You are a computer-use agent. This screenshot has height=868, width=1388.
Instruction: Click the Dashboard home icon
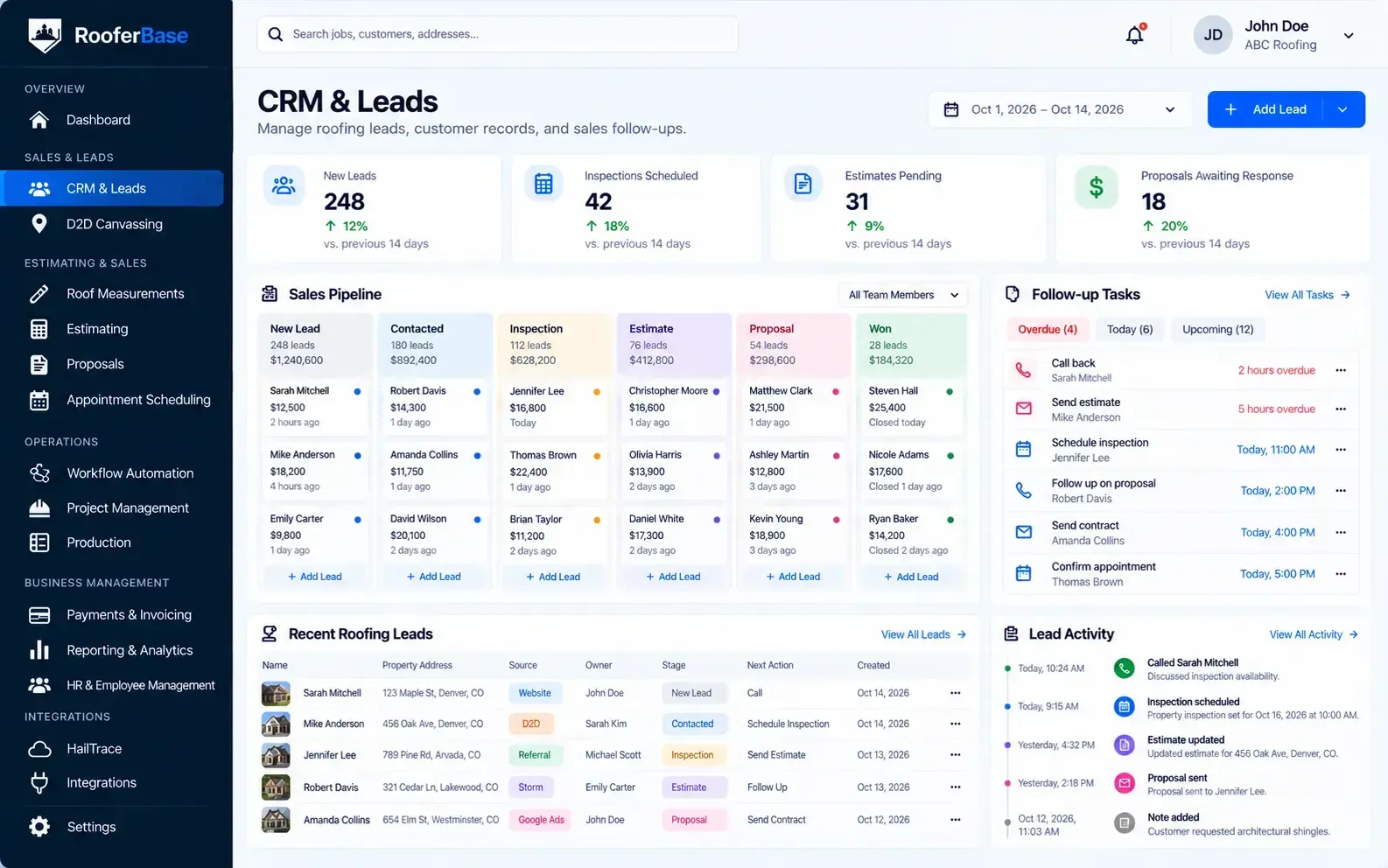pyautogui.click(x=39, y=120)
